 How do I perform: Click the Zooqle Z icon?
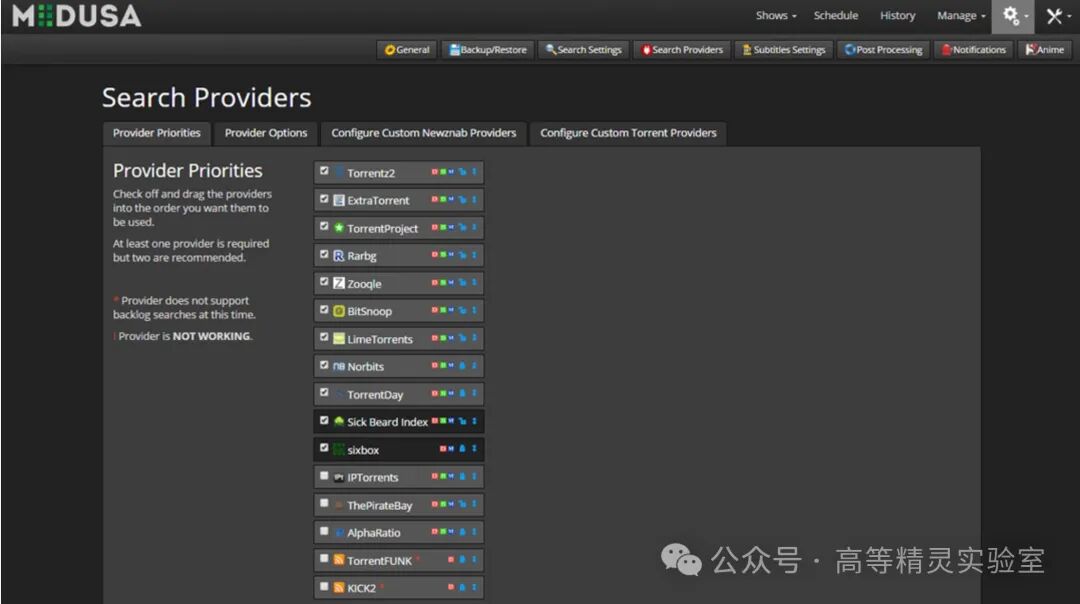click(x=339, y=283)
